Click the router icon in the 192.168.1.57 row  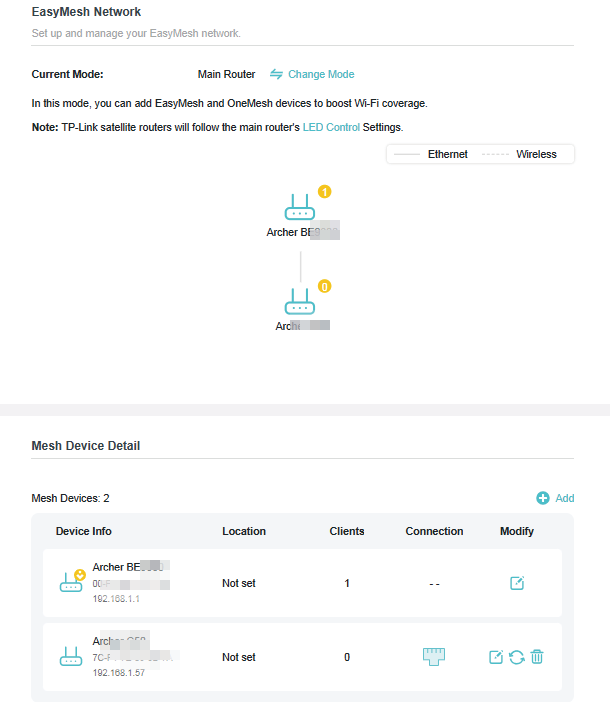(71, 656)
